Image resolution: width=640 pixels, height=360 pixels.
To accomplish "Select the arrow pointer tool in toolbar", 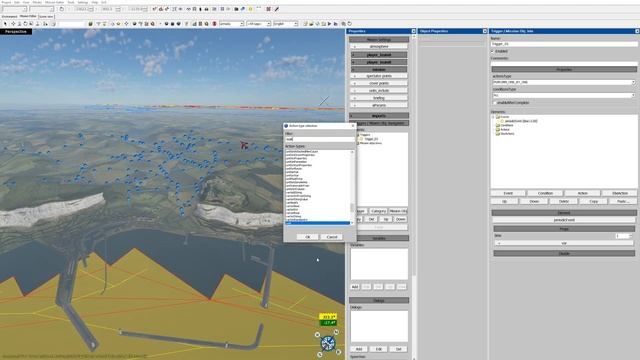I will pyautogui.click(x=5, y=24).
